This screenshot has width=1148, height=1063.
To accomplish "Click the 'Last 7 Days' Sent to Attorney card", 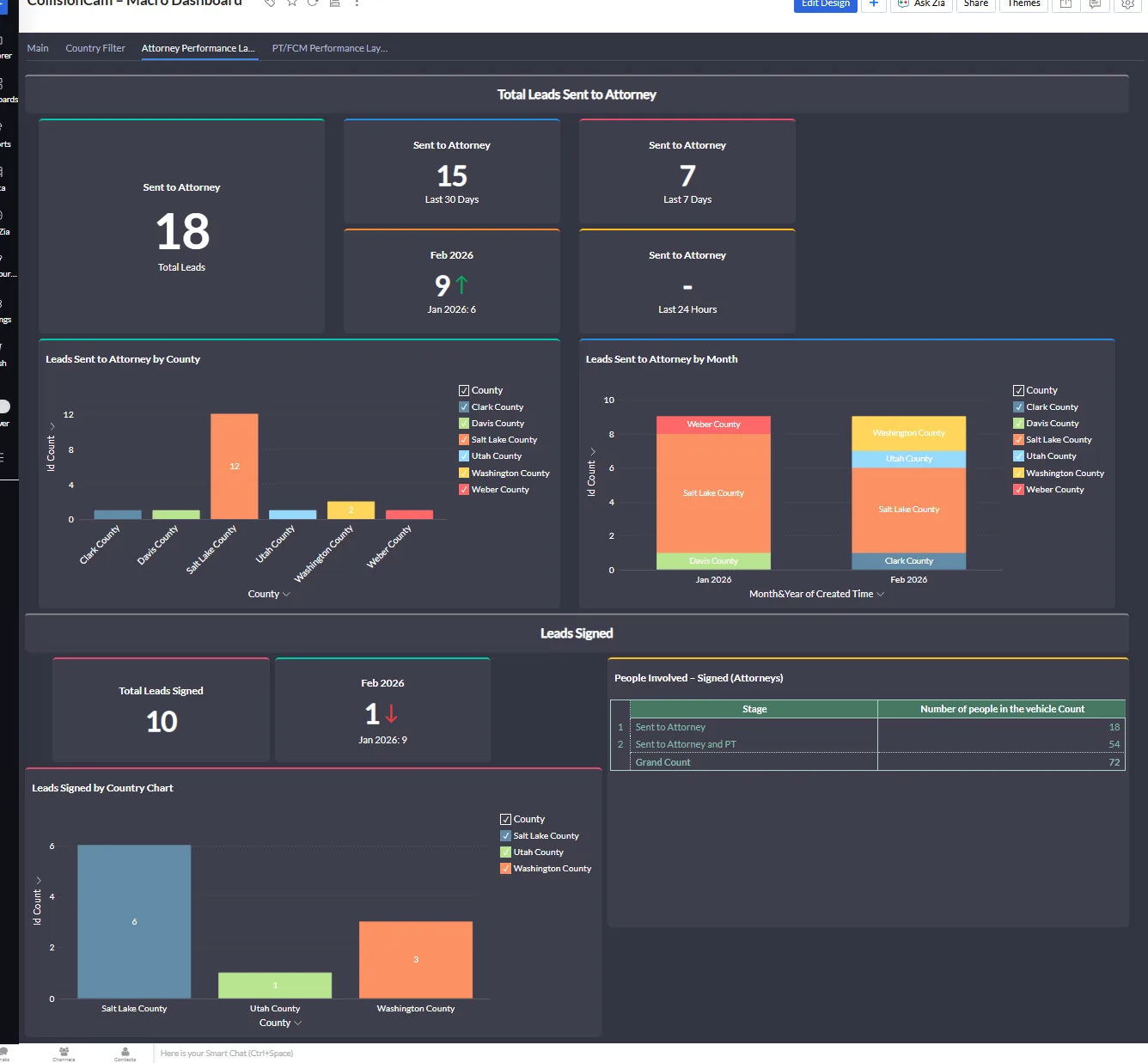I will (x=687, y=172).
